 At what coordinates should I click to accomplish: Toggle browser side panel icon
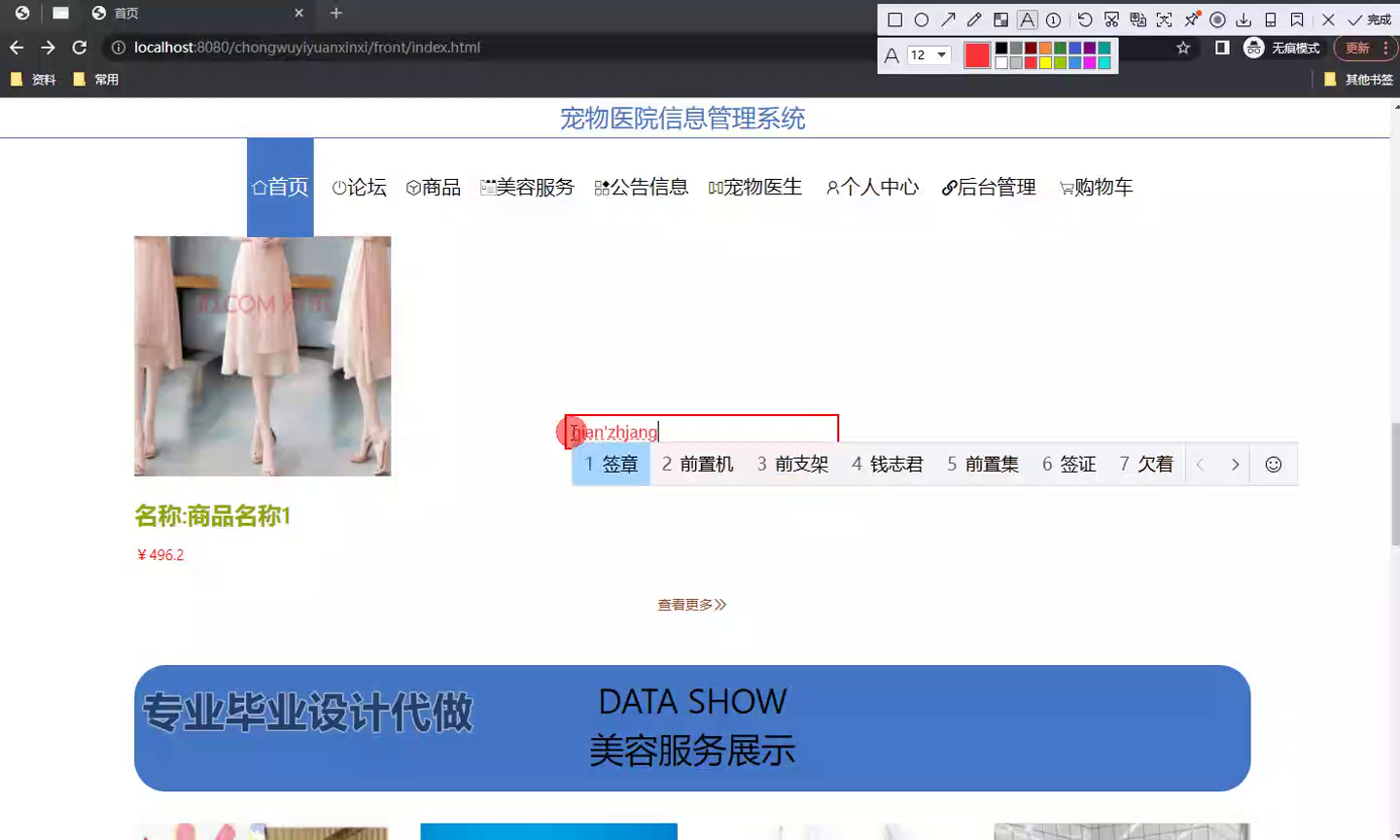(x=1222, y=48)
